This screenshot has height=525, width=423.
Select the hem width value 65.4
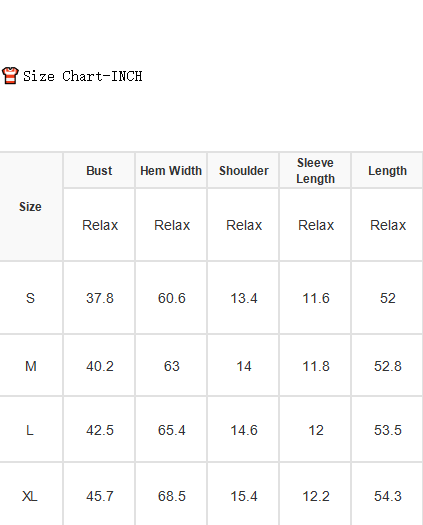(x=171, y=430)
